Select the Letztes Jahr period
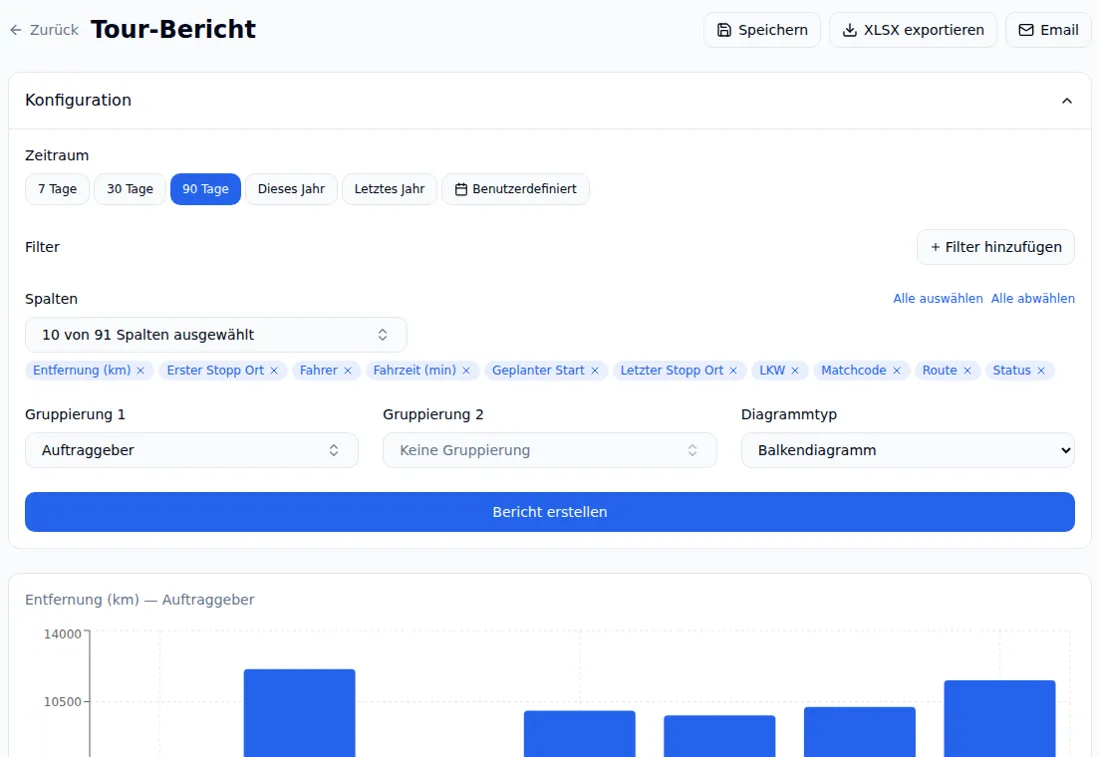The width and height of the screenshot is (1100, 757). click(x=389, y=189)
